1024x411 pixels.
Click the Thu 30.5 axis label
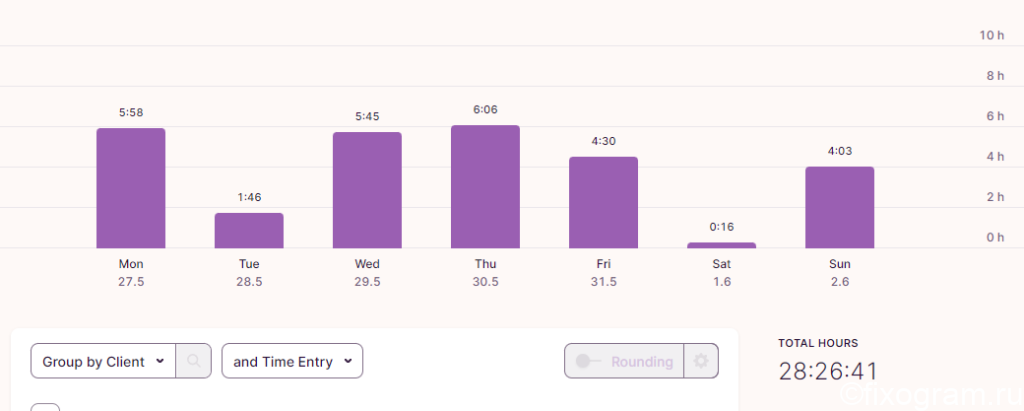point(485,273)
